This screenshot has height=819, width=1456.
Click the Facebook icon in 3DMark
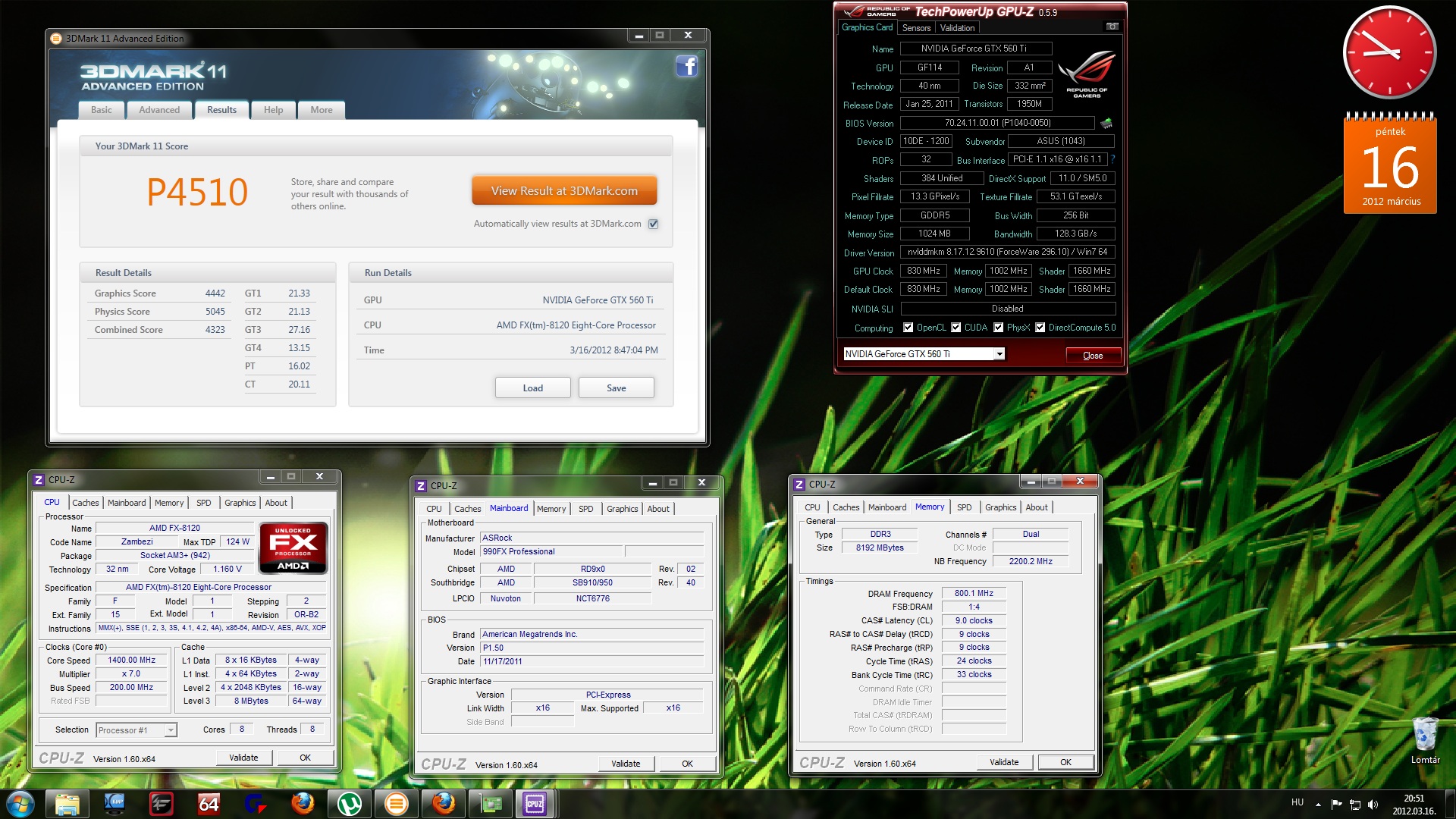tap(686, 67)
